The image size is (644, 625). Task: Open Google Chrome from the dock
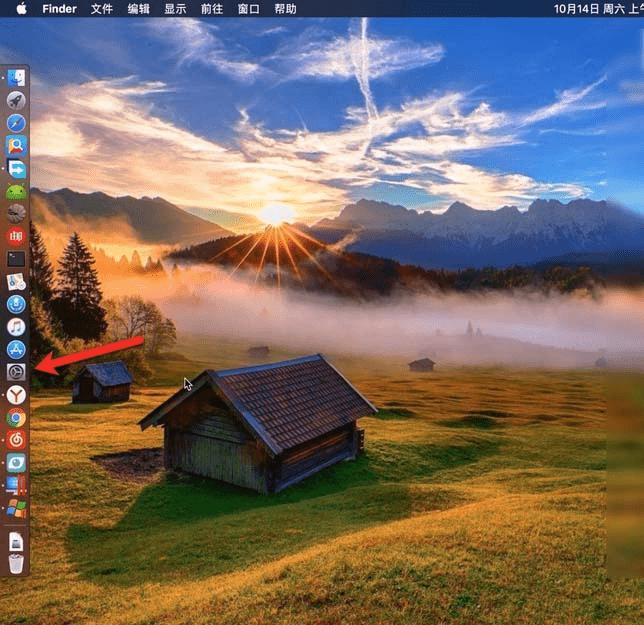16,418
